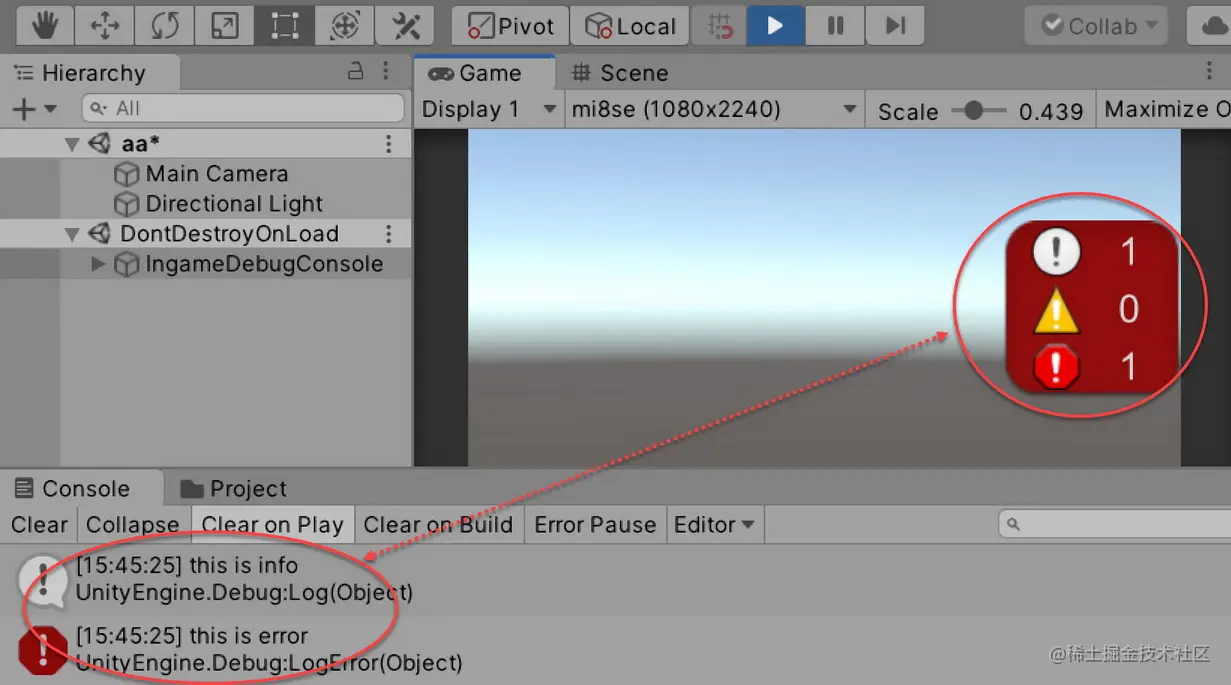Click the Hierarchy search field
1231x685 pixels.
(243, 107)
